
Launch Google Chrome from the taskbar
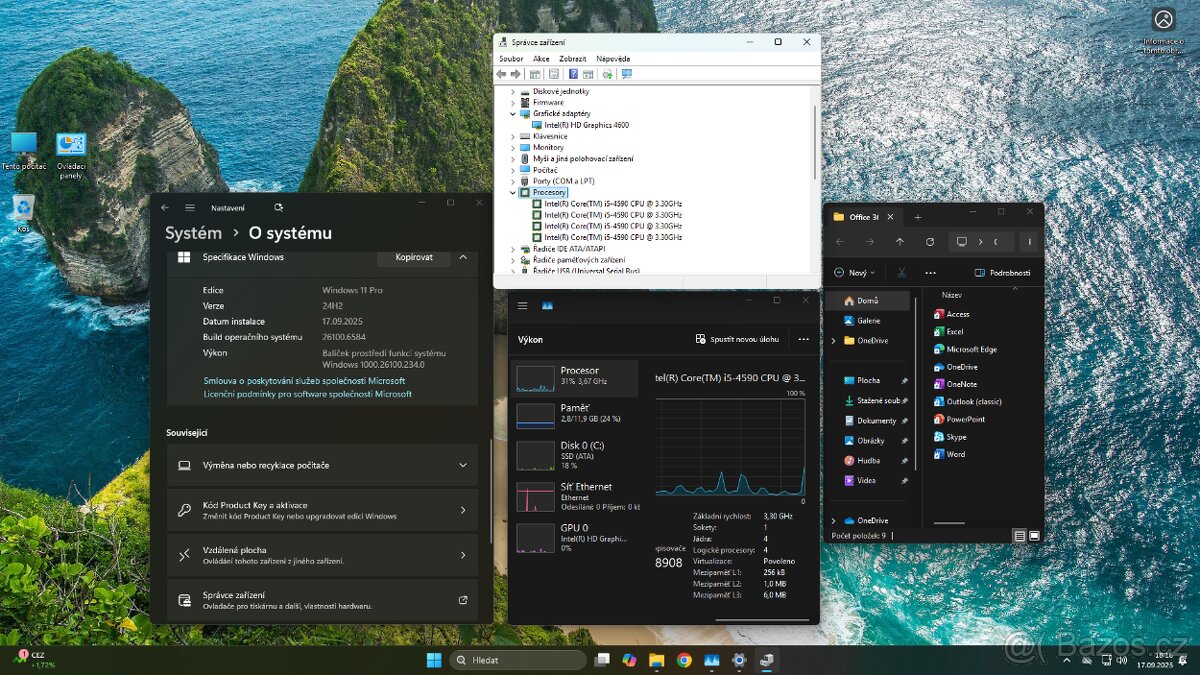point(684,660)
